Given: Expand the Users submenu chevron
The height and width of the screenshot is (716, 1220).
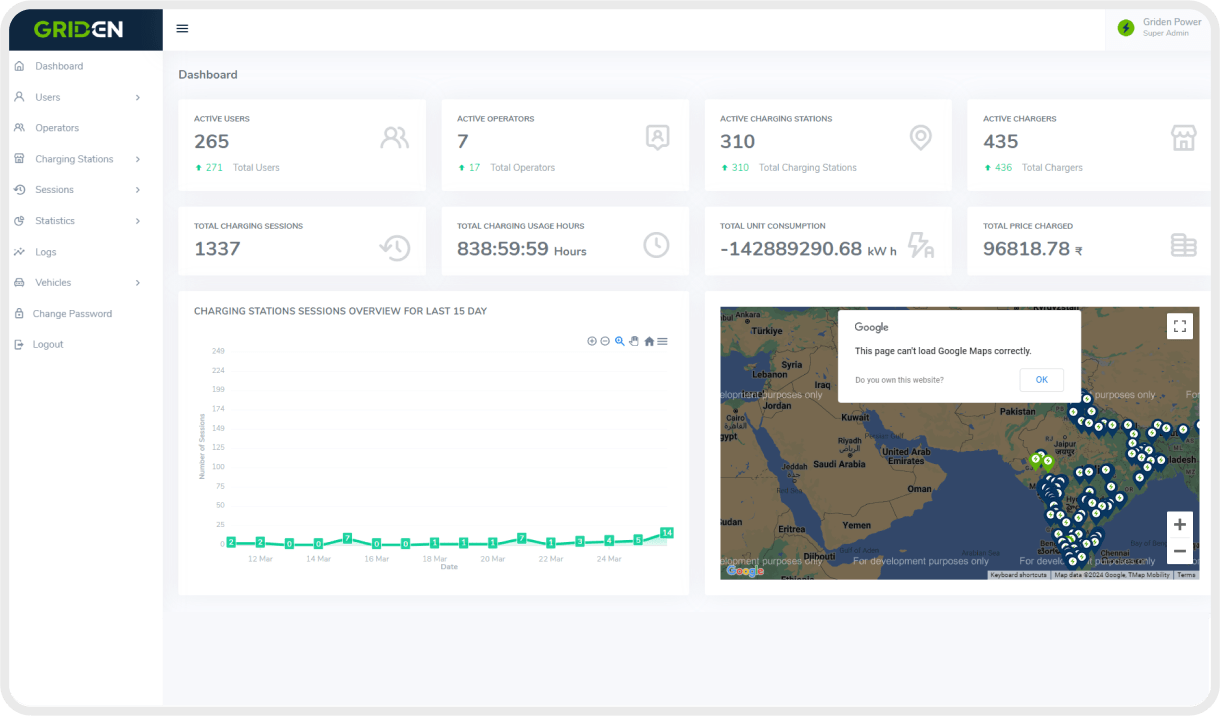Looking at the screenshot, I should [x=138, y=97].
